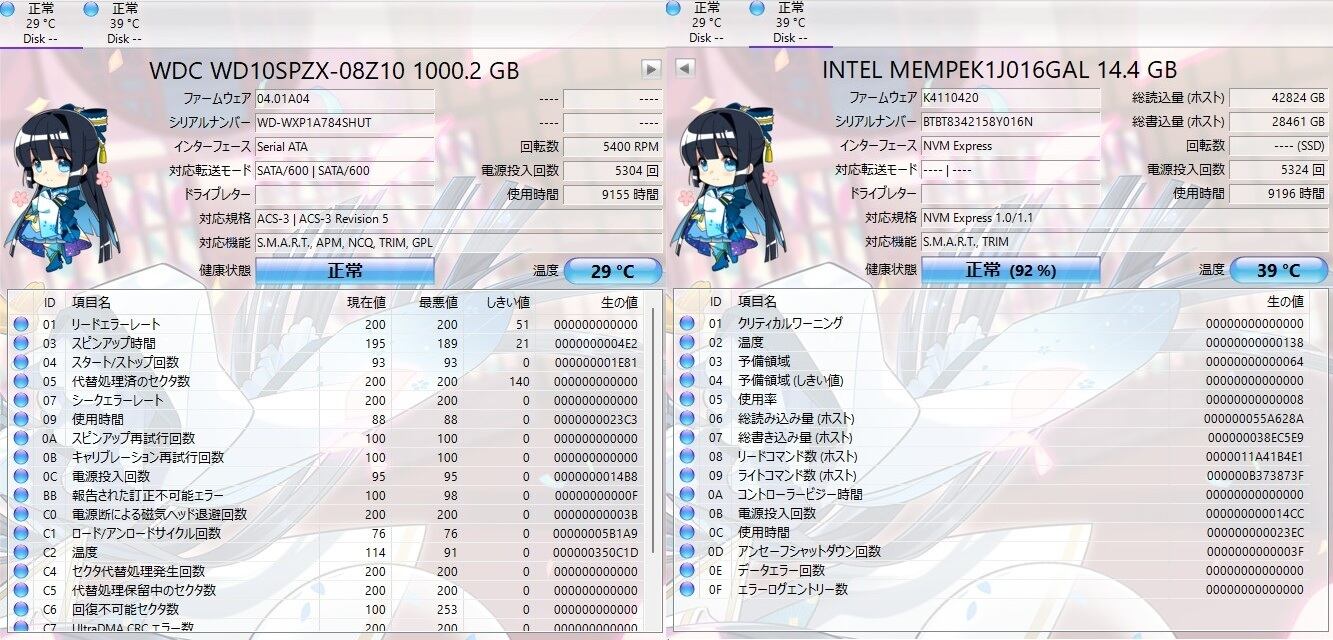1333x640 pixels.
Task: Click status orb of リードコマンド数 (ホスト) row
Action: click(x=686, y=456)
